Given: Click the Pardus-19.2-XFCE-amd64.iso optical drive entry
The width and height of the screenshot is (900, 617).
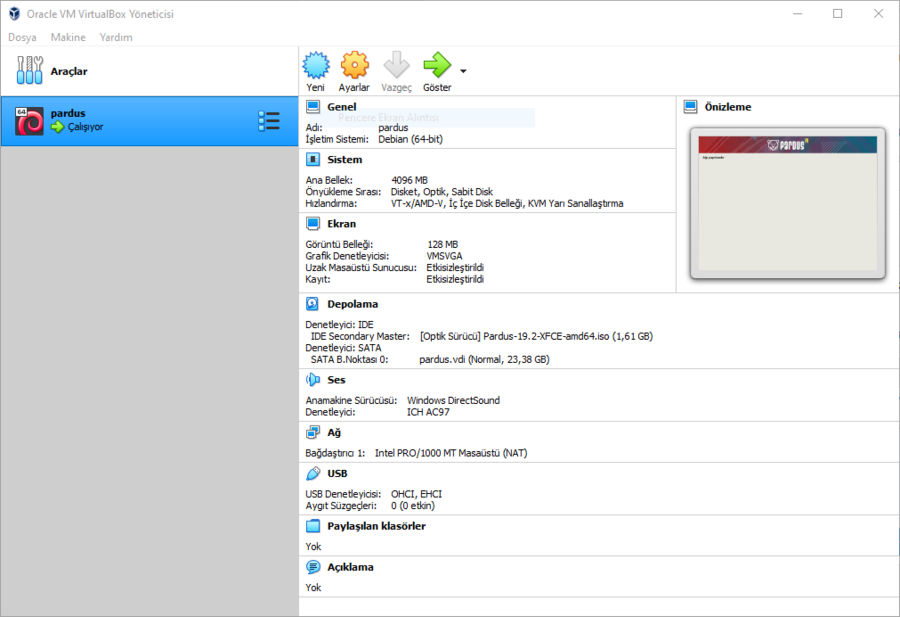Looking at the screenshot, I should [x=536, y=336].
